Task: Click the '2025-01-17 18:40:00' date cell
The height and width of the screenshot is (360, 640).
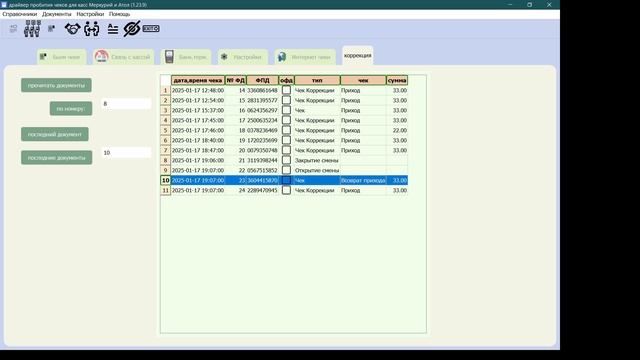Action: [198, 140]
